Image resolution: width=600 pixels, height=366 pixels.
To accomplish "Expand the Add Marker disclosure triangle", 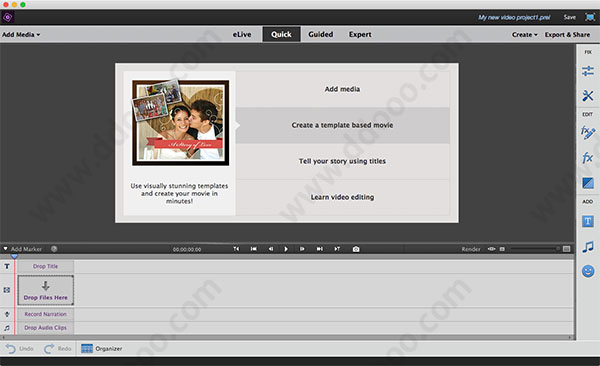I will click(x=5, y=249).
